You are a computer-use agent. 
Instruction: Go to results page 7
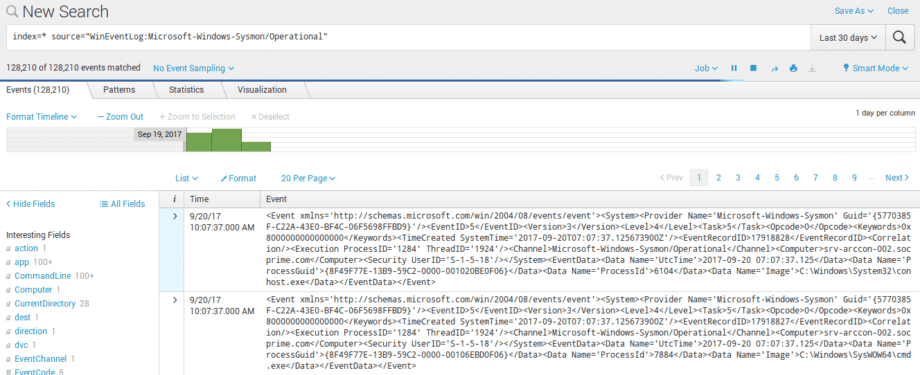[816, 178]
